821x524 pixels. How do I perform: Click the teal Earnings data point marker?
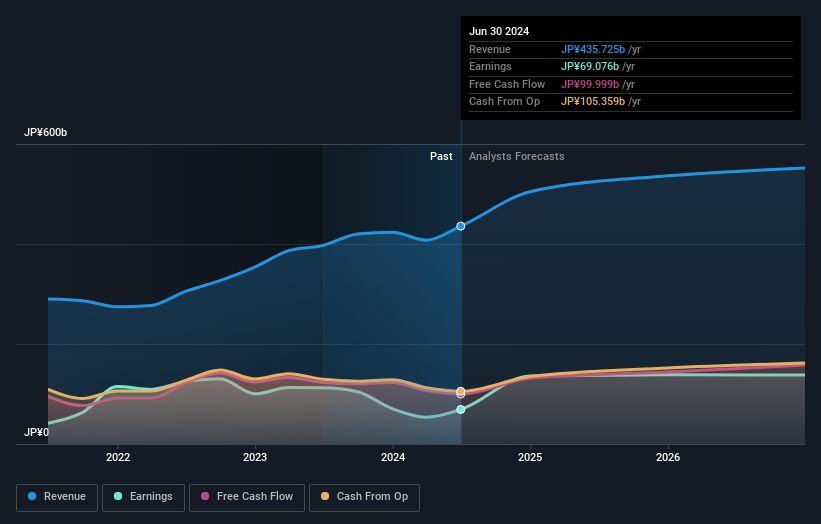[461, 409]
